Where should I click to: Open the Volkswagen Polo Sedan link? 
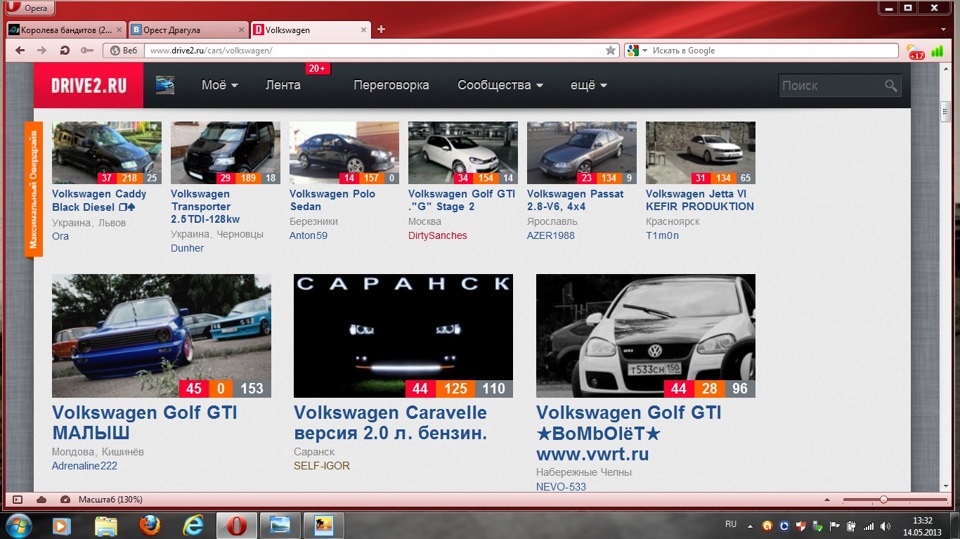point(332,200)
